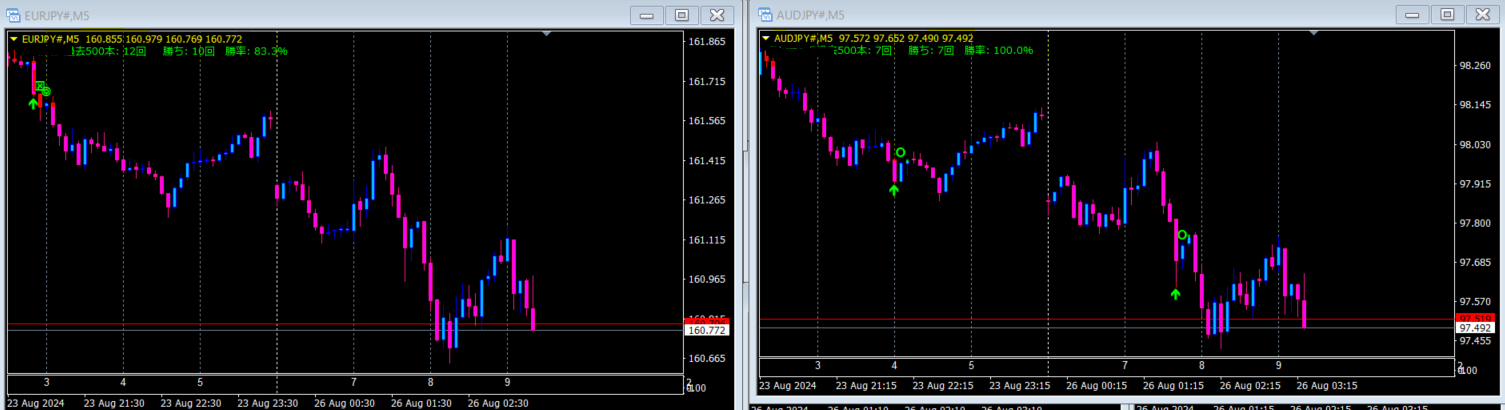
Task: Click the 97.800 price on AUDJPY scale
Action: point(1475,223)
